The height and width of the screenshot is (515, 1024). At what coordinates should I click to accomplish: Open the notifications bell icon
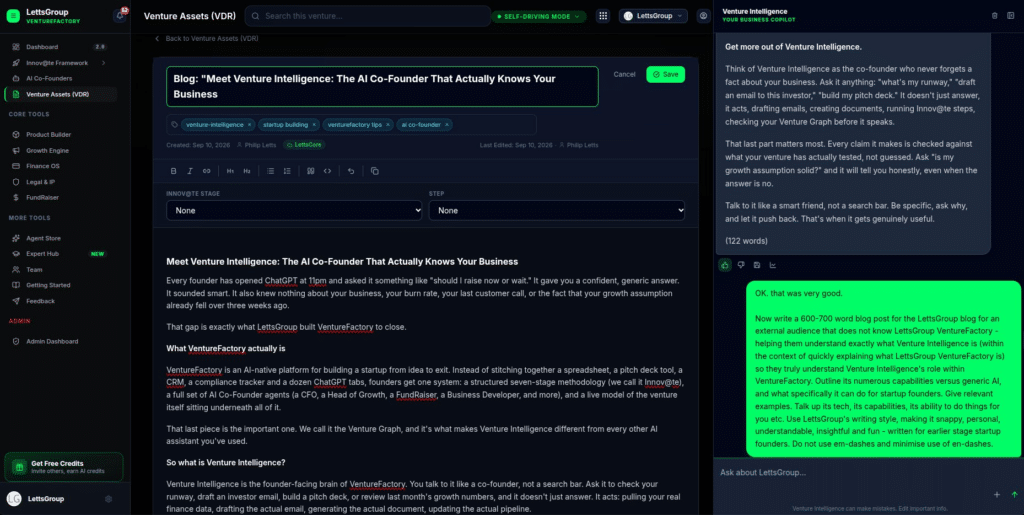120,16
